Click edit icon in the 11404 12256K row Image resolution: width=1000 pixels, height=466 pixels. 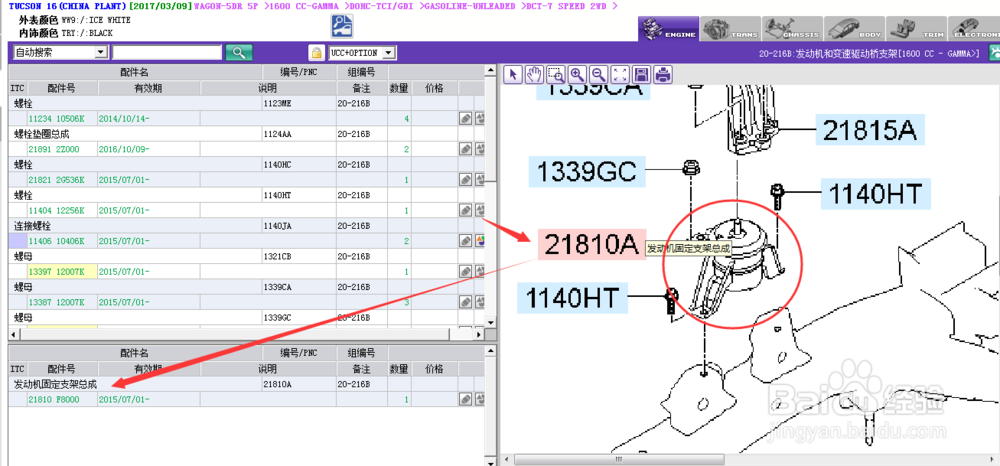tap(466, 210)
